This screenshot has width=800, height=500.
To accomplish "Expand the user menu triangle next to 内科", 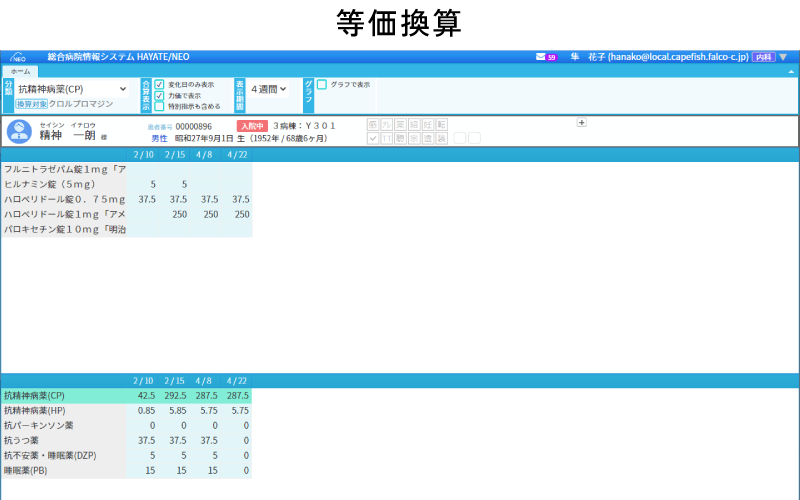I will point(783,57).
